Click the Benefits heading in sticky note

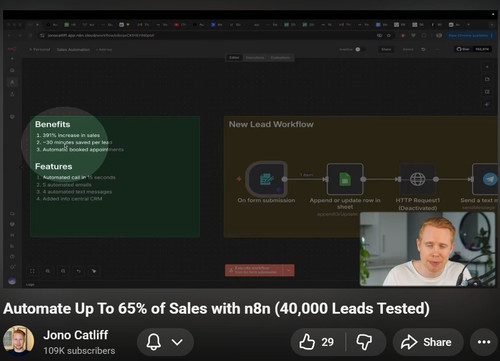tap(53, 124)
